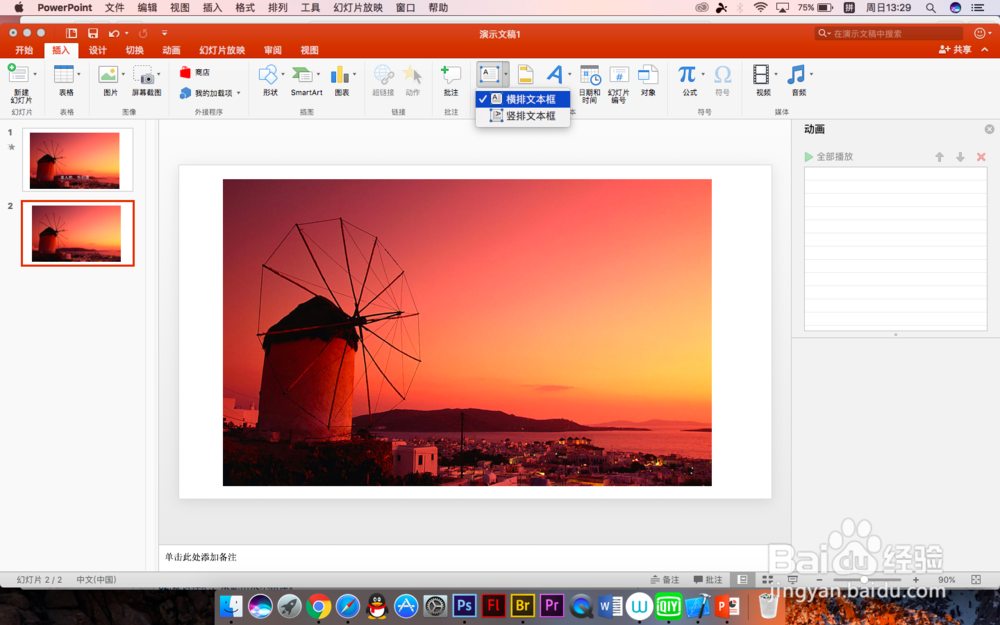Viewport: 1000px width, 625px height.
Task: Click the undo icon in title bar
Action: 114,33
